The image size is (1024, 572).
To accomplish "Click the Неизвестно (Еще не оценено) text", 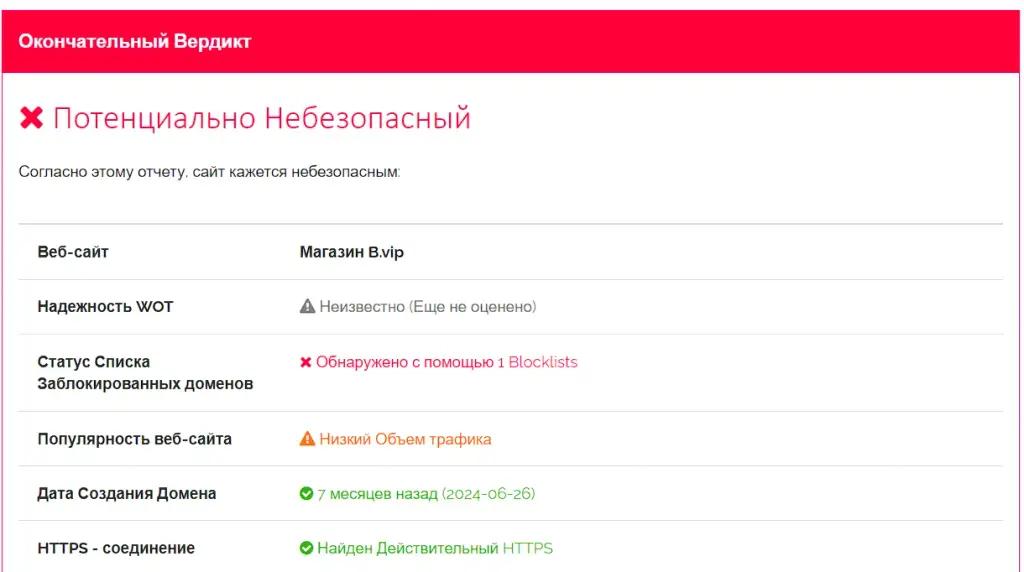I will click(428, 307).
